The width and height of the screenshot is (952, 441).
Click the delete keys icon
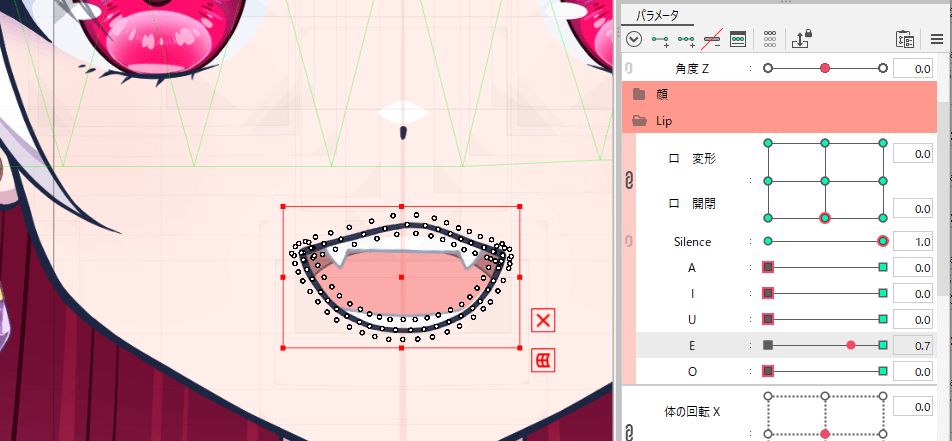711,39
